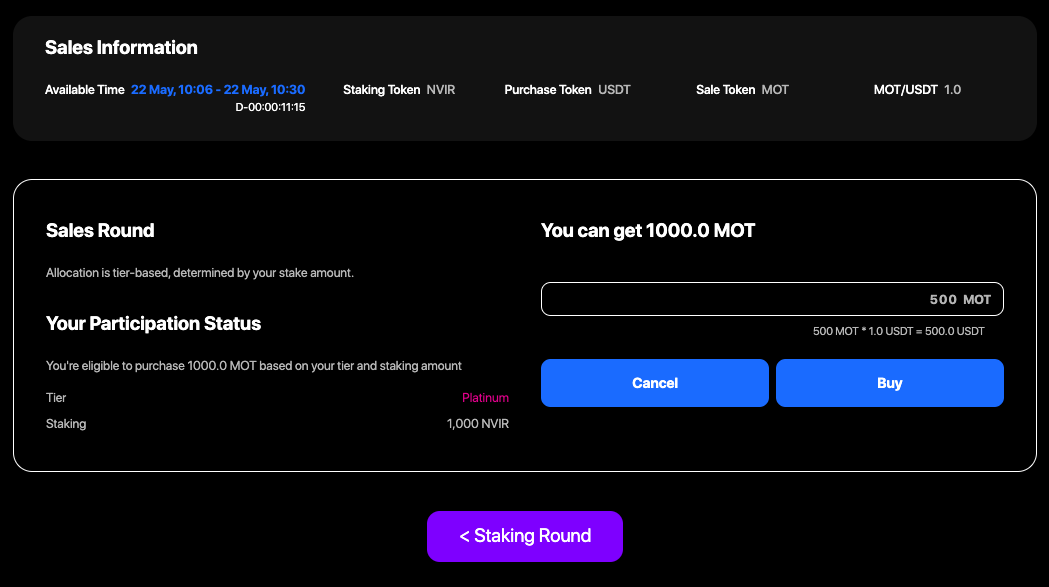This screenshot has width=1049, height=587.
Task: Click the Available Time date range
Action: 218,90
